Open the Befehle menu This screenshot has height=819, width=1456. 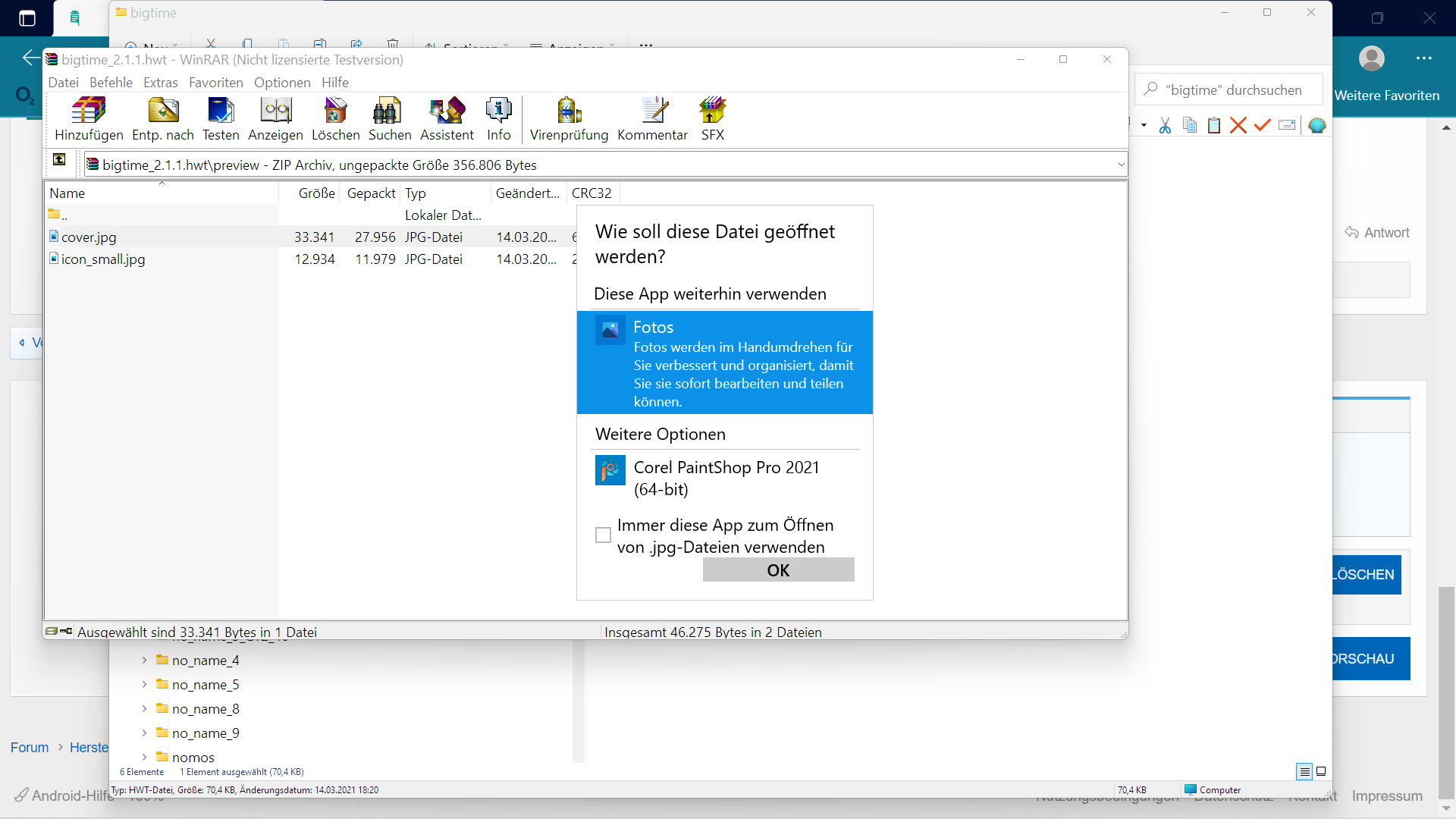[x=111, y=83]
